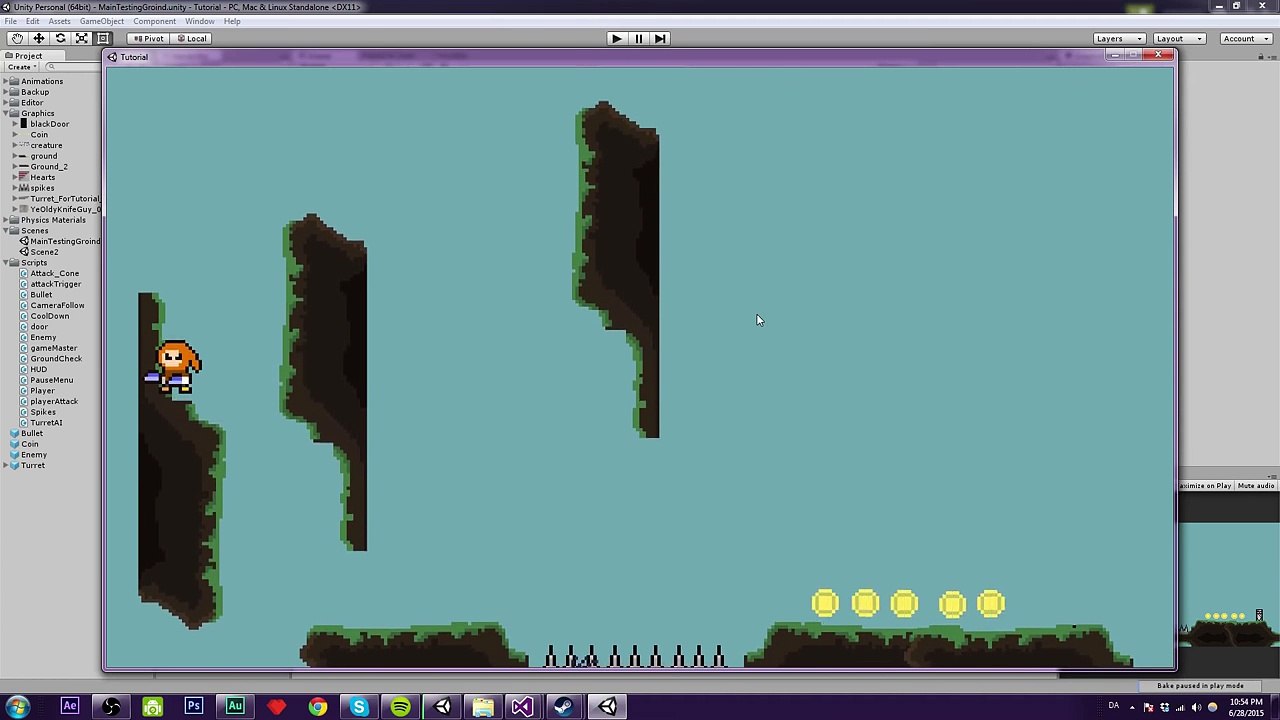Collapse the Scripts folder
The width and height of the screenshot is (1280, 720).
click(x=7, y=263)
